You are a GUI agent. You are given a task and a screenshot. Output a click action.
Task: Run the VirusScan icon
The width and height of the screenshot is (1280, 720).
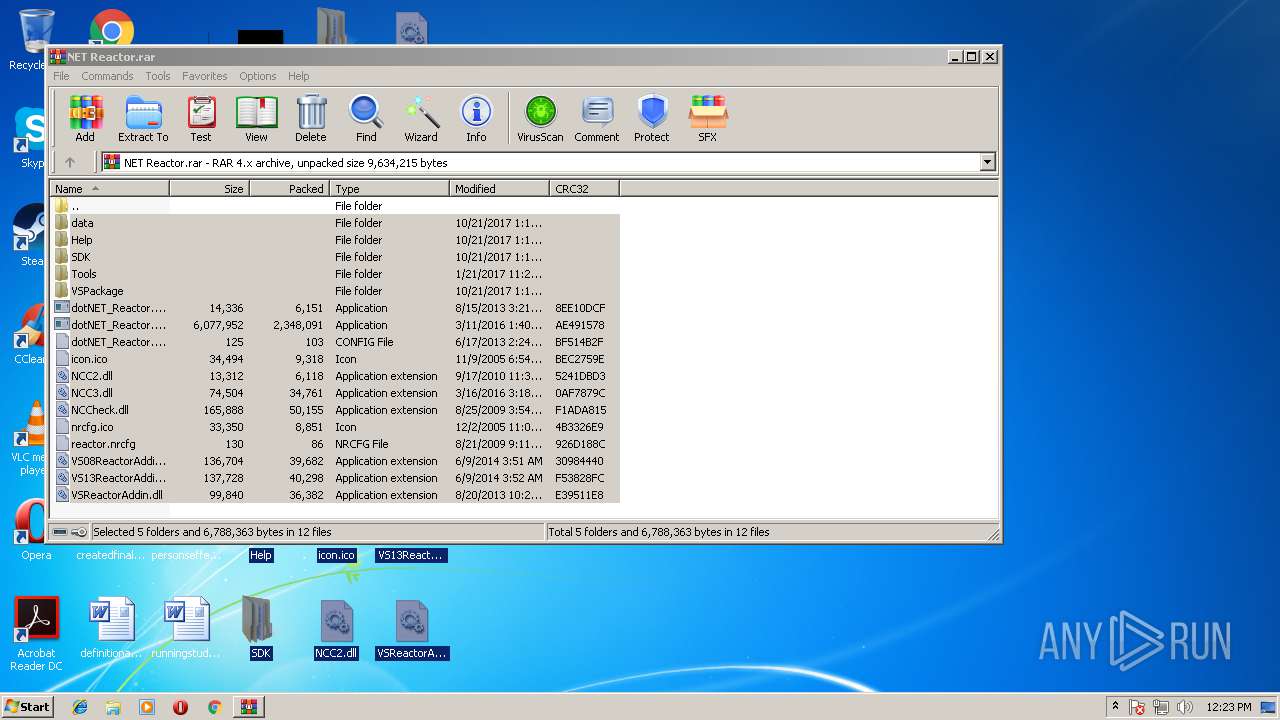tap(540, 119)
